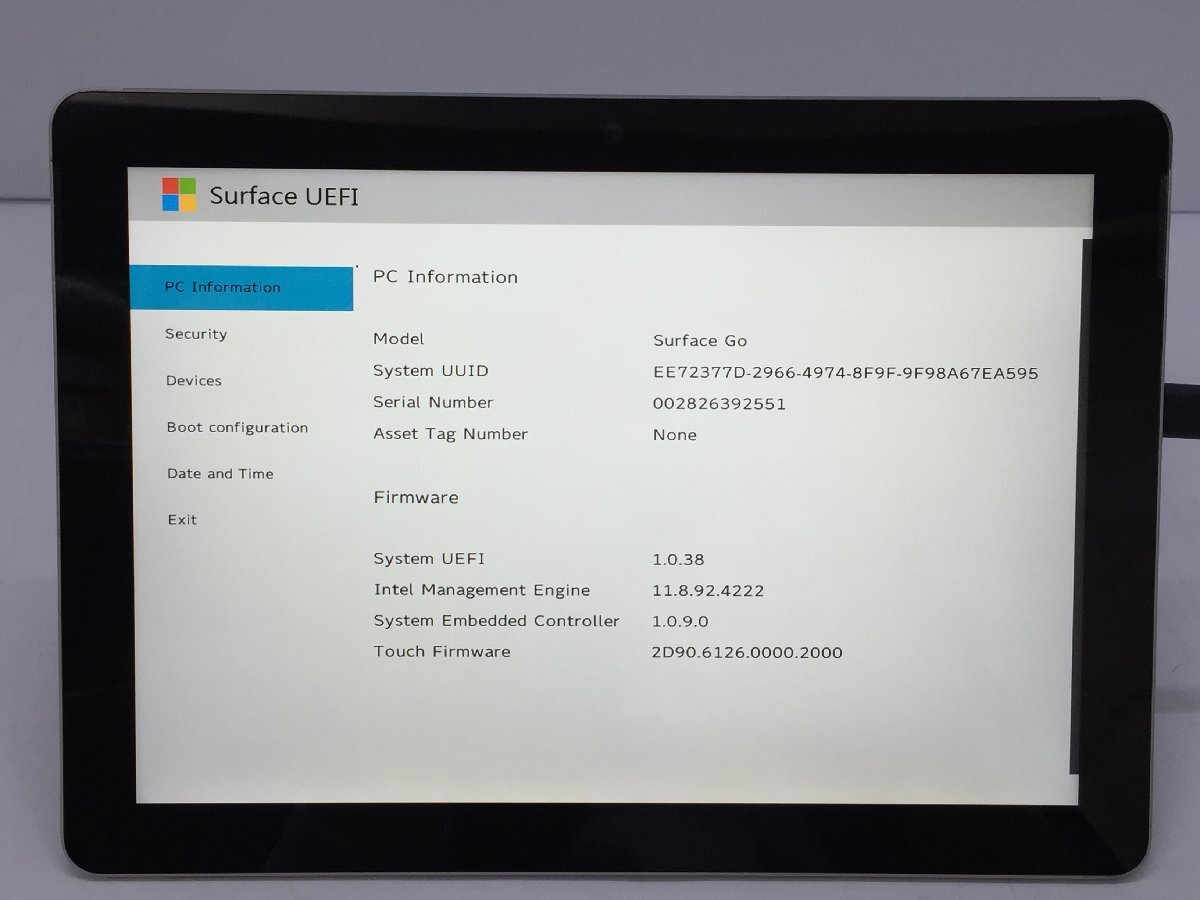Select the Model label
The image size is (1200, 900).
(x=399, y=339)
